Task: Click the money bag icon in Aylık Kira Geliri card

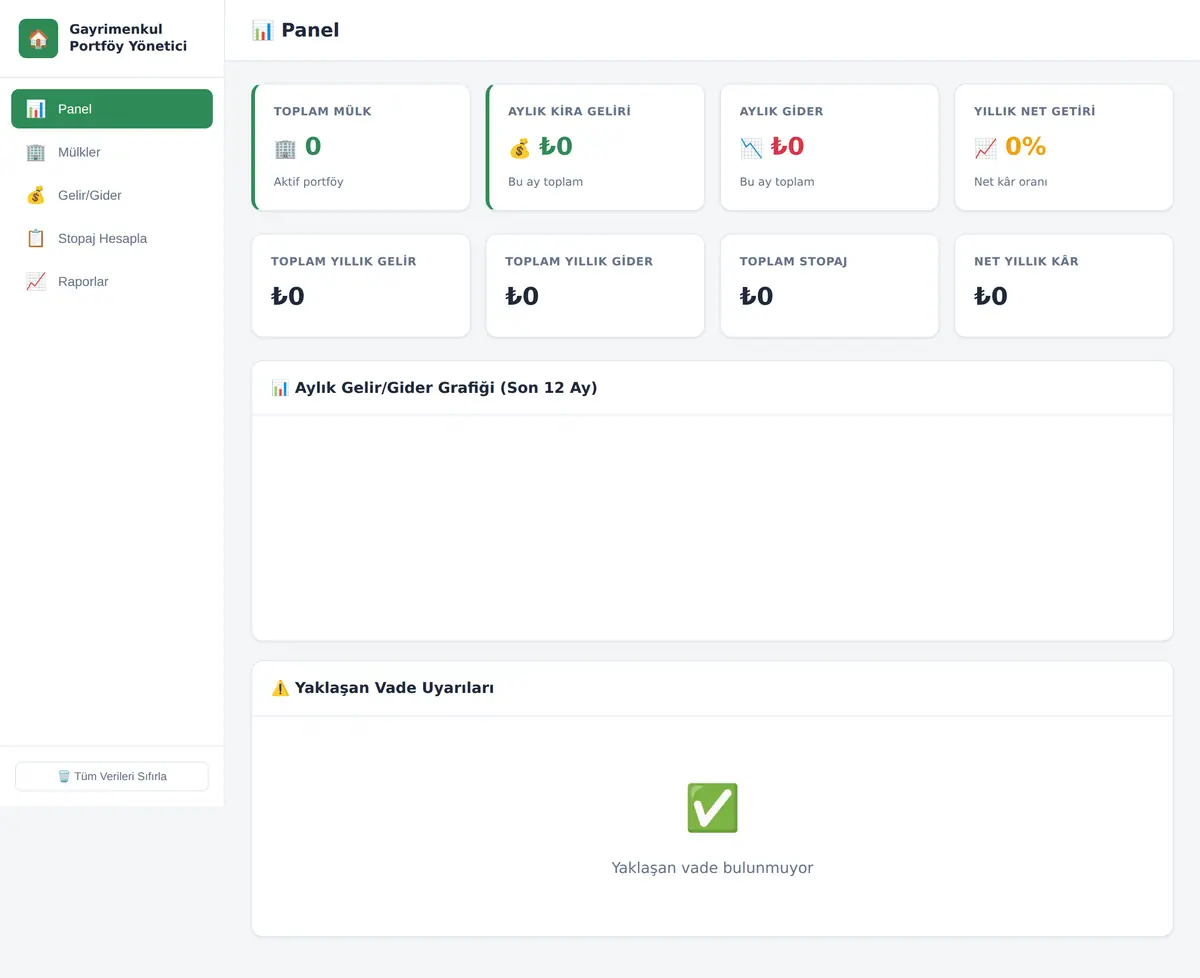Action: click(519, 148)
